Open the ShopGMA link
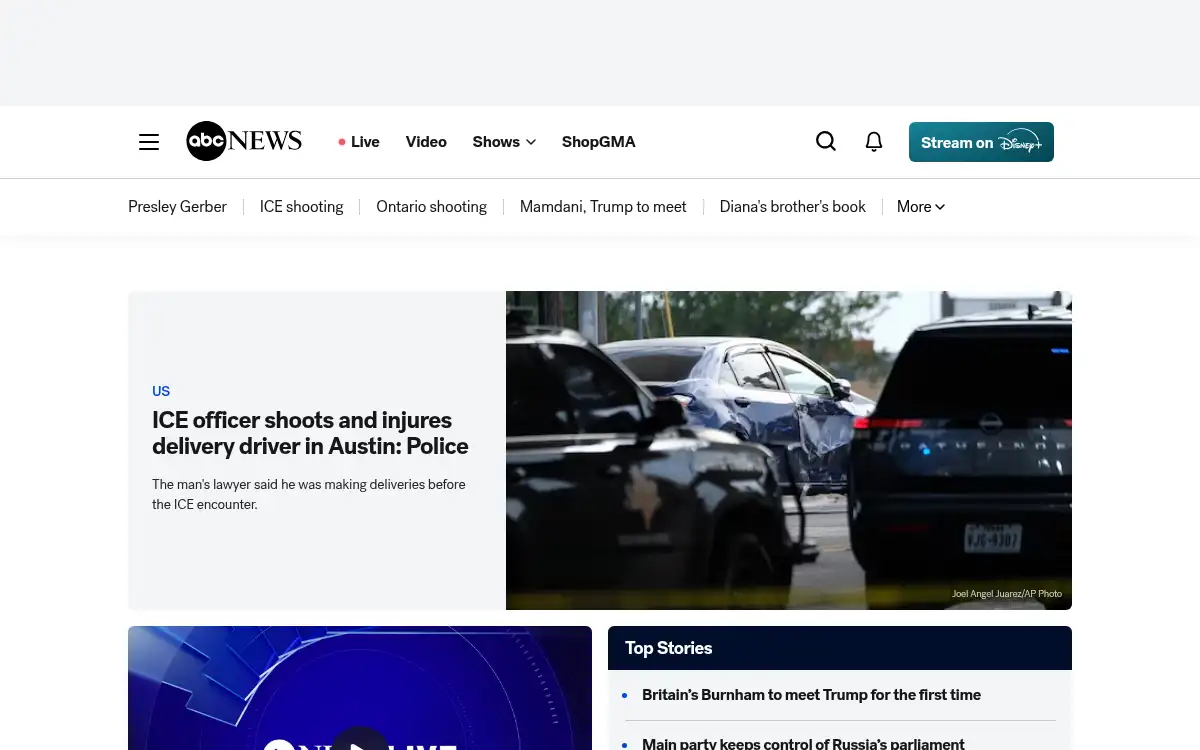Viewport: 1200px width, 750px height. (x=599, y=142)
